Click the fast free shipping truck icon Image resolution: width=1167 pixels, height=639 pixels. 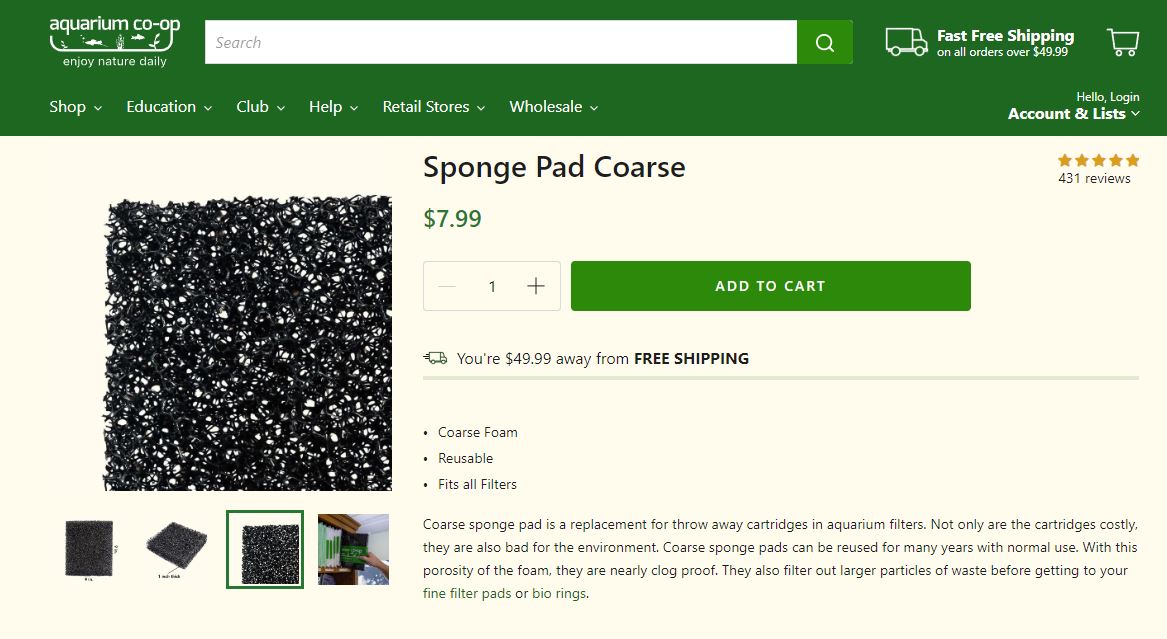coord(906,42)
